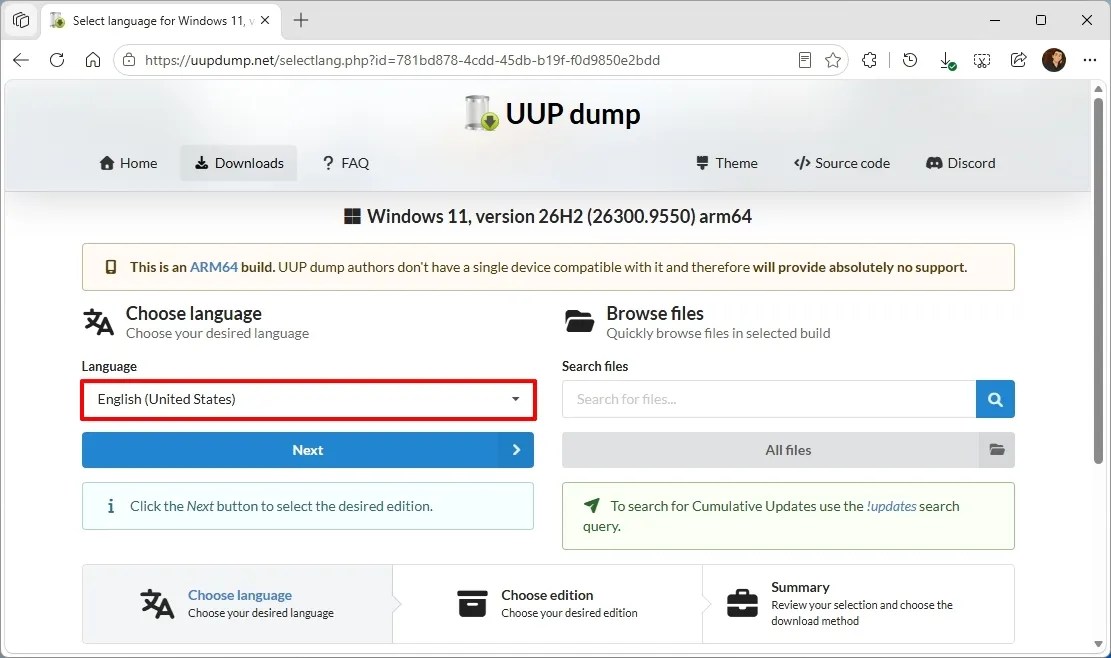Click the blue magnifier search button
The width and height of the screenshot is (1111, 658).
(995, 399)
